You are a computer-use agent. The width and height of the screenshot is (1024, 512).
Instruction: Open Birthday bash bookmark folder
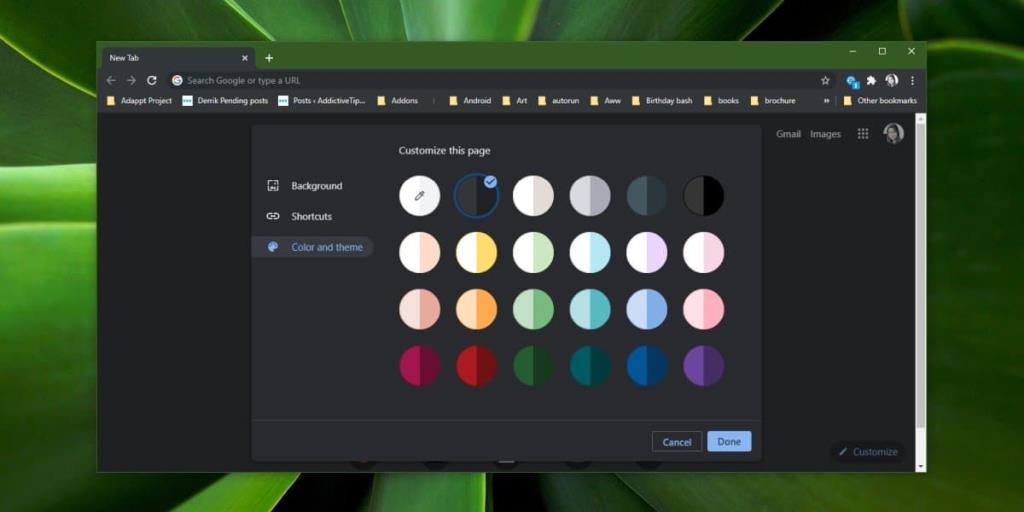[662, 101]
